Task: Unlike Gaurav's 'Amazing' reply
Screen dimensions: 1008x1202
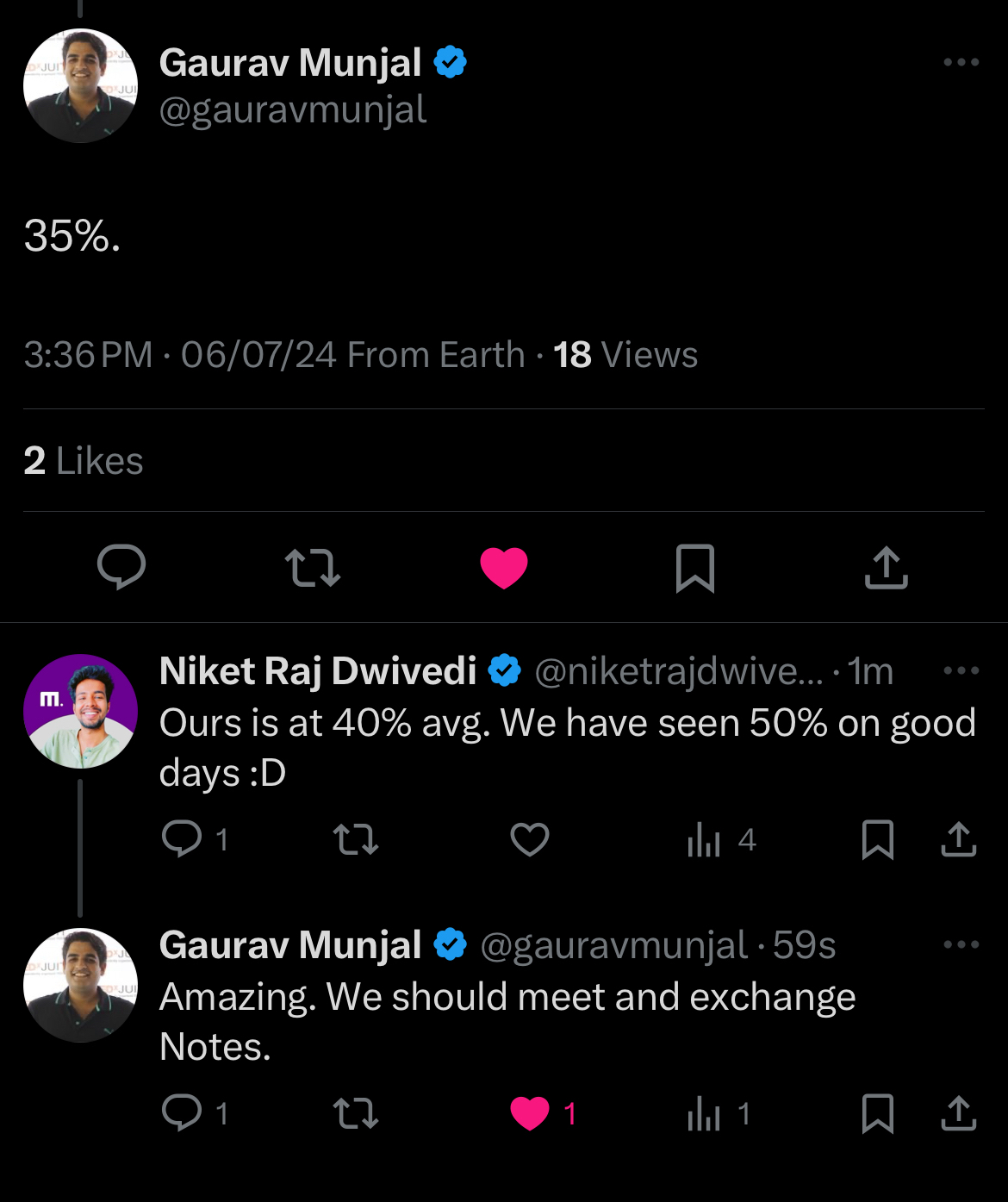Action: point(530,1113)
